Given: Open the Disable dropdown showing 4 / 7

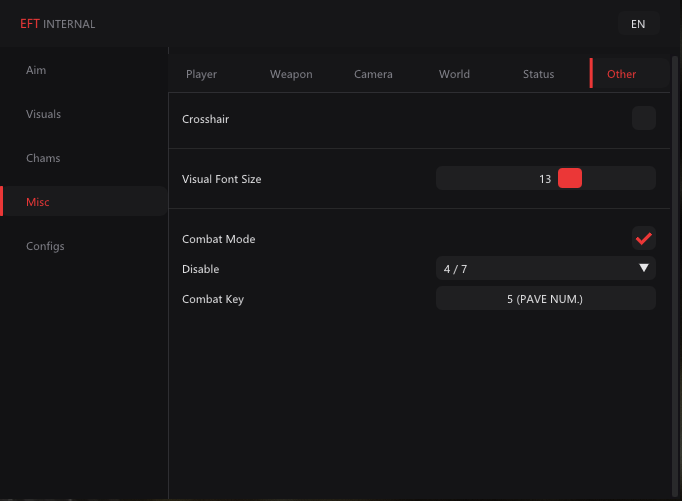Looking at the screenshot, I should [546, 268].
